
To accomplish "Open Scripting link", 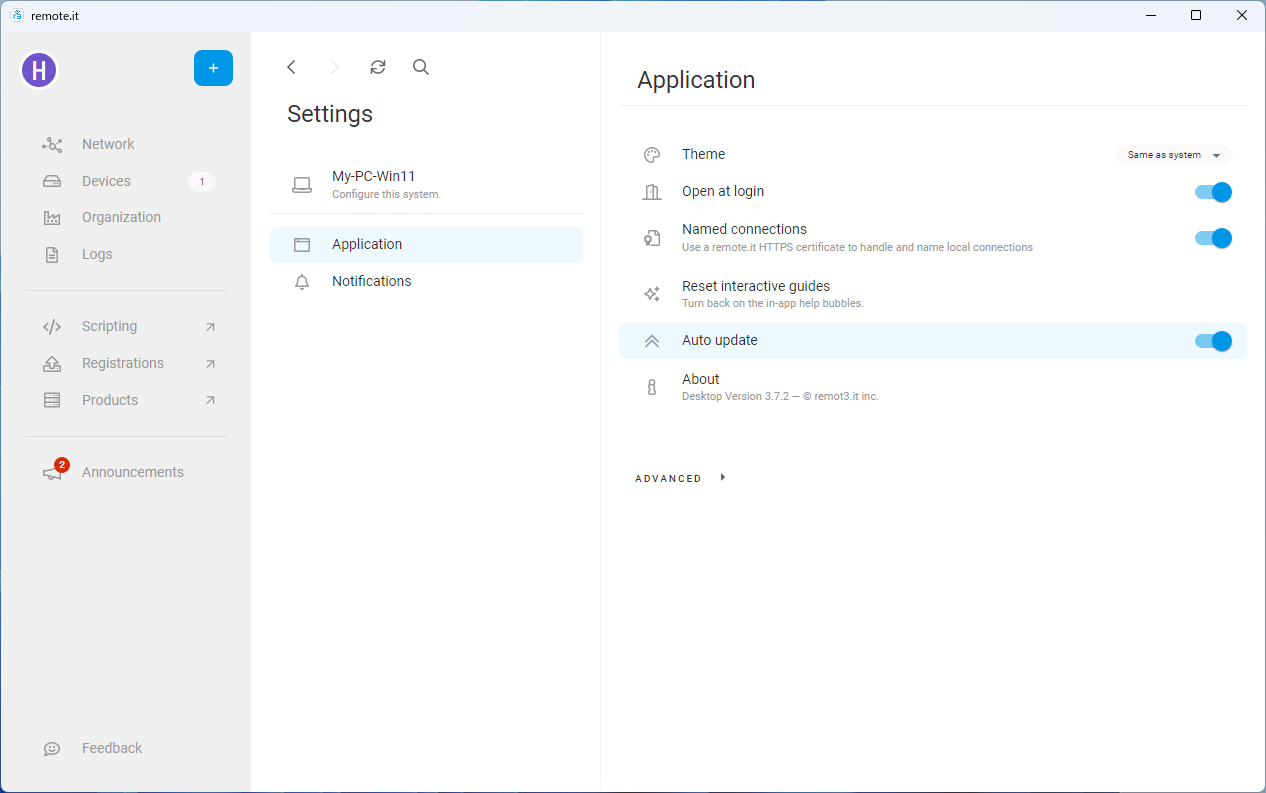I will click(109, 326).
